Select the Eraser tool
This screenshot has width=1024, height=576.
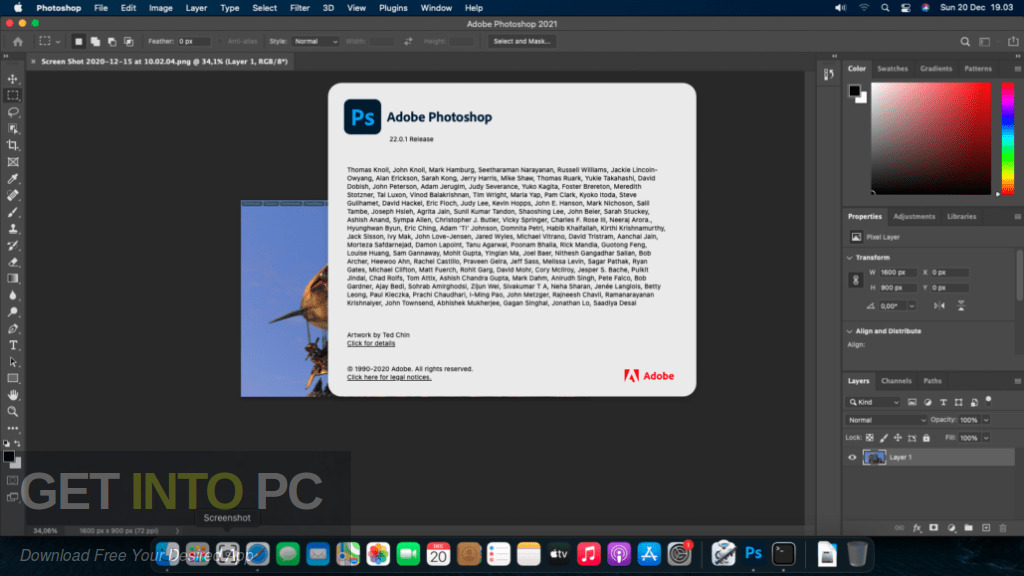point(13,262)
